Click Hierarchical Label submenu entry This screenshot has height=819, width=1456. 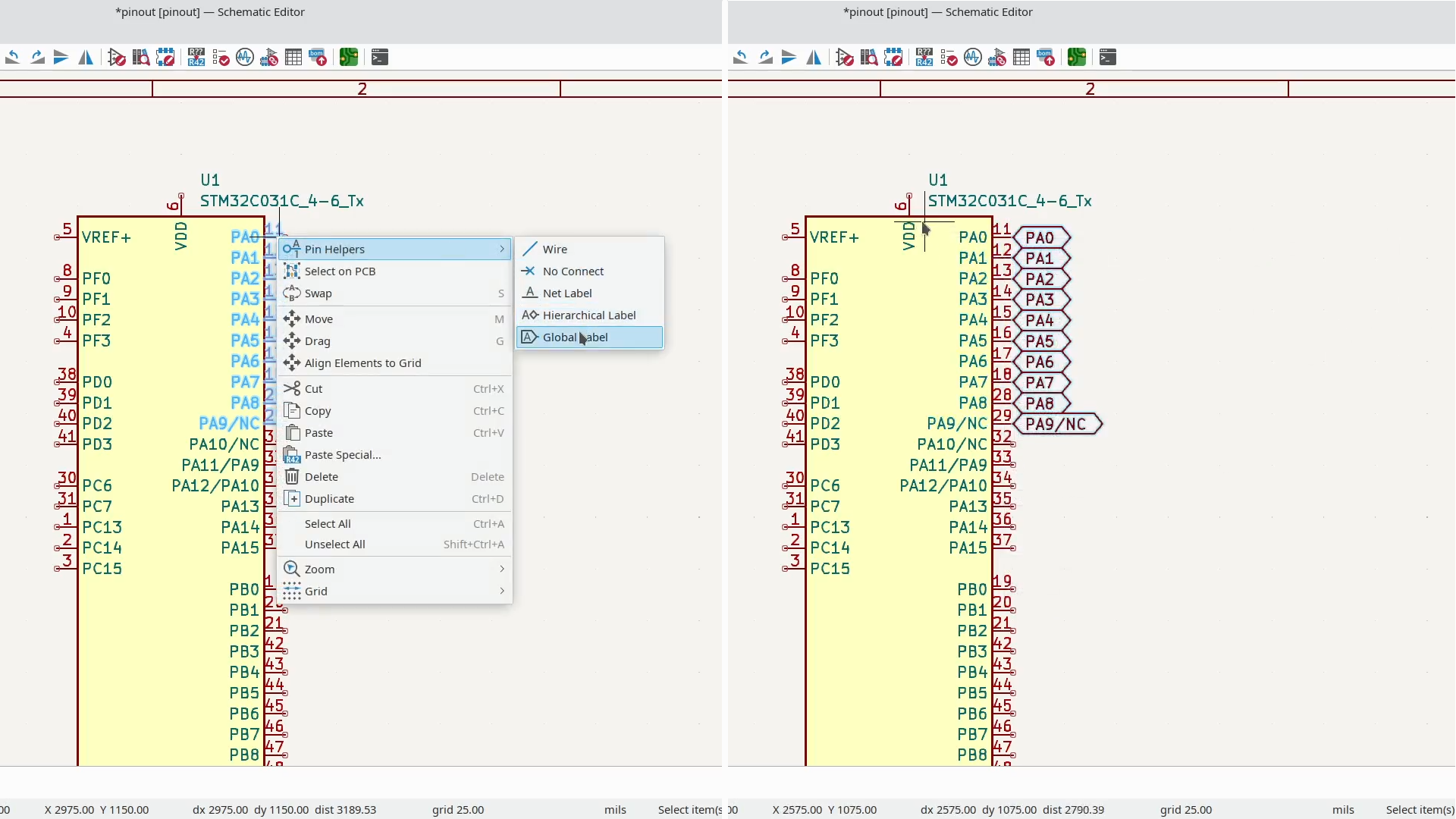(588, 315)
